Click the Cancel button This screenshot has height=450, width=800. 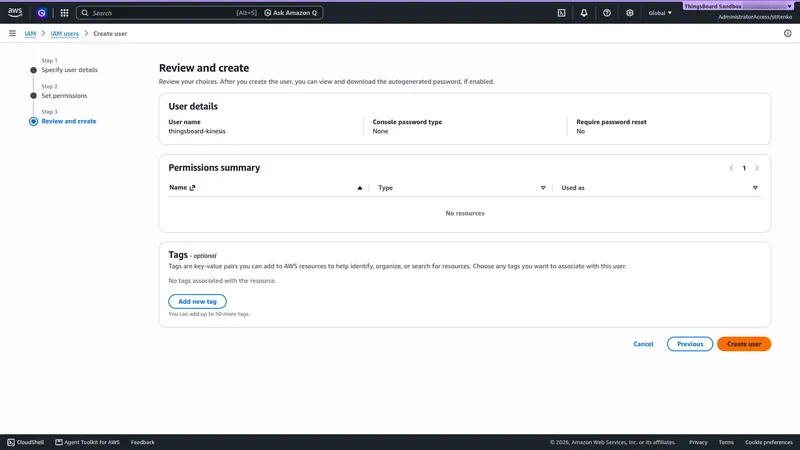643,344
